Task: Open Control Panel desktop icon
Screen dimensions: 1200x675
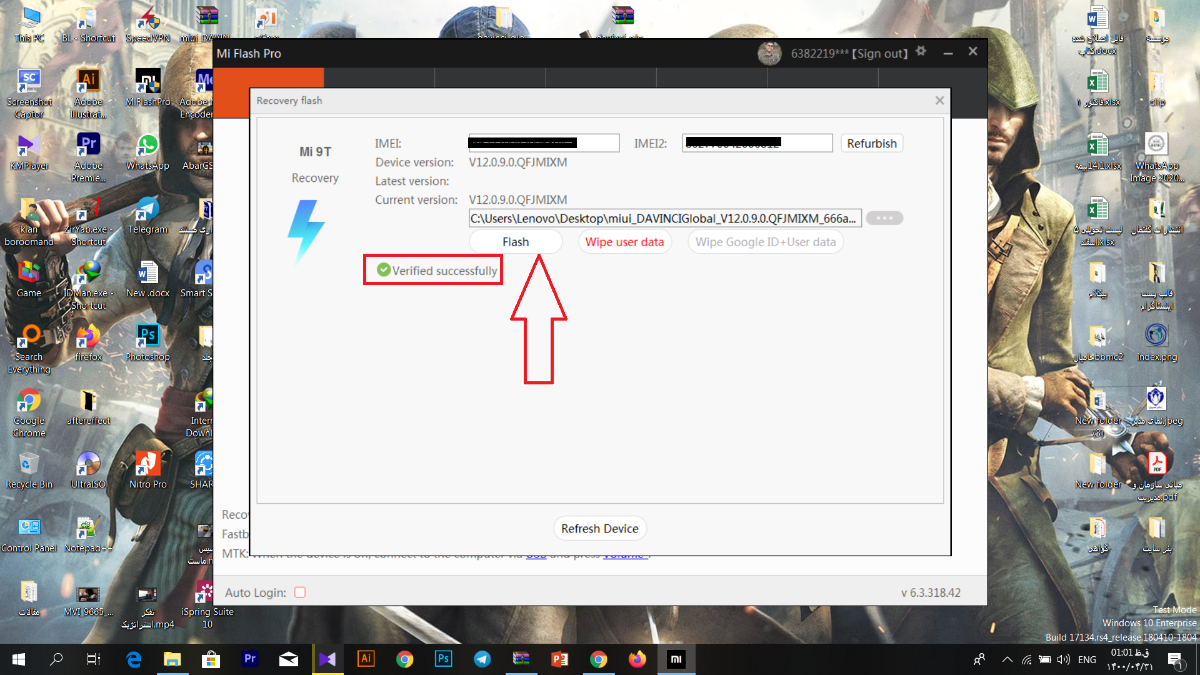Action: (x=30, y=534)
